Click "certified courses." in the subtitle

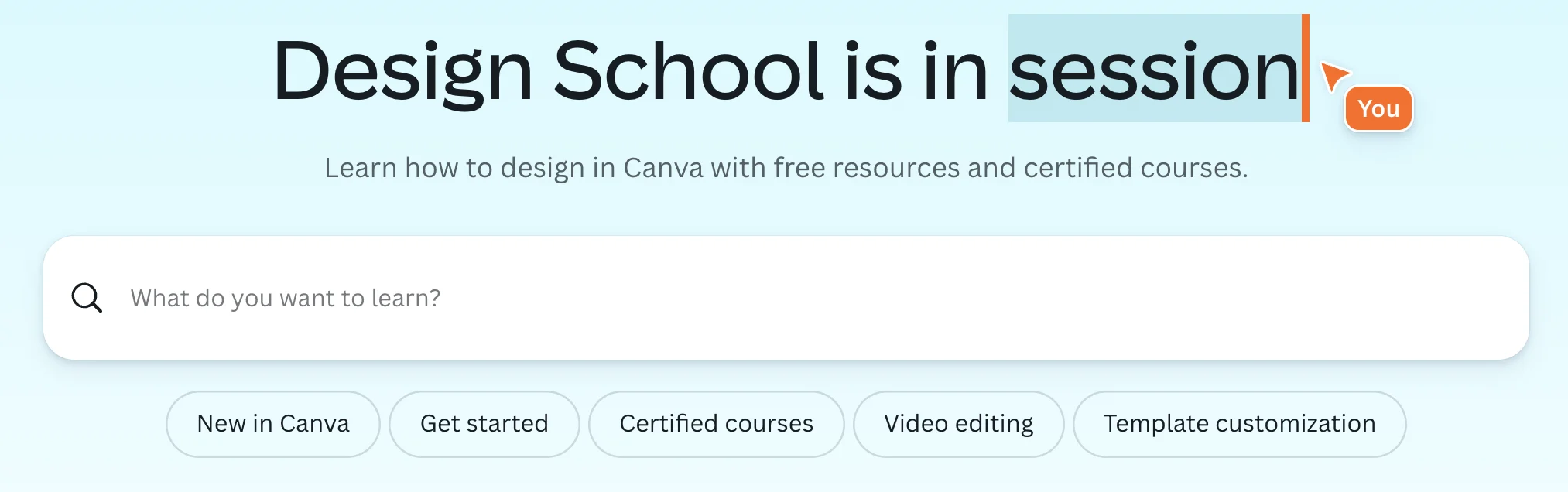pos(1135,168)
